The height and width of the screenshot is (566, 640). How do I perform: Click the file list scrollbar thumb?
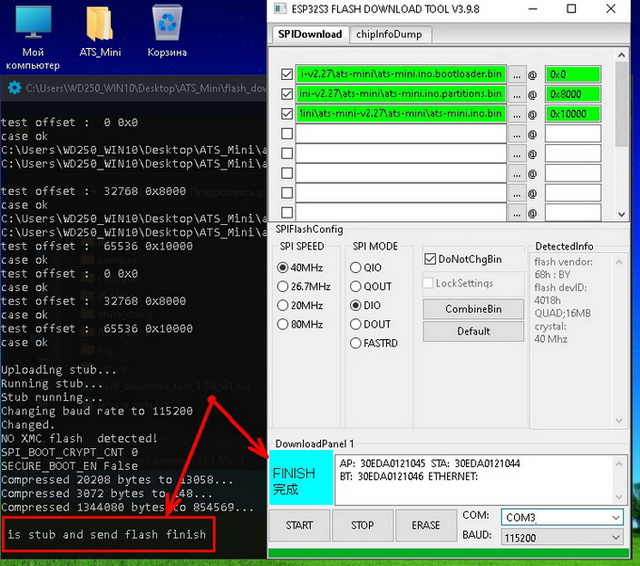pyautogui.click(x=621, y=104)
